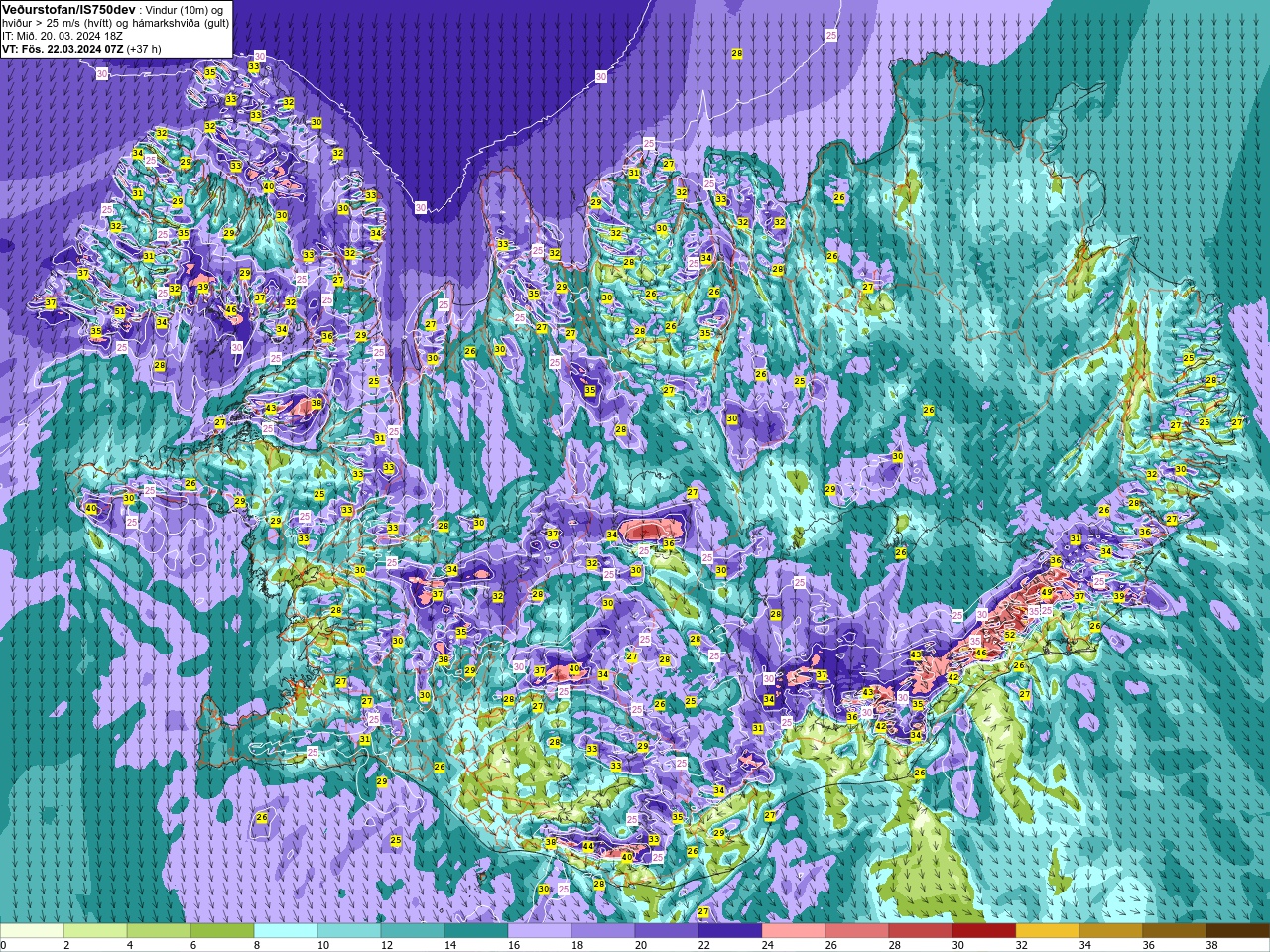Pick the pale cyan 8–10 legend swatch
The image size is (1270, 952).
click(286, 931)
